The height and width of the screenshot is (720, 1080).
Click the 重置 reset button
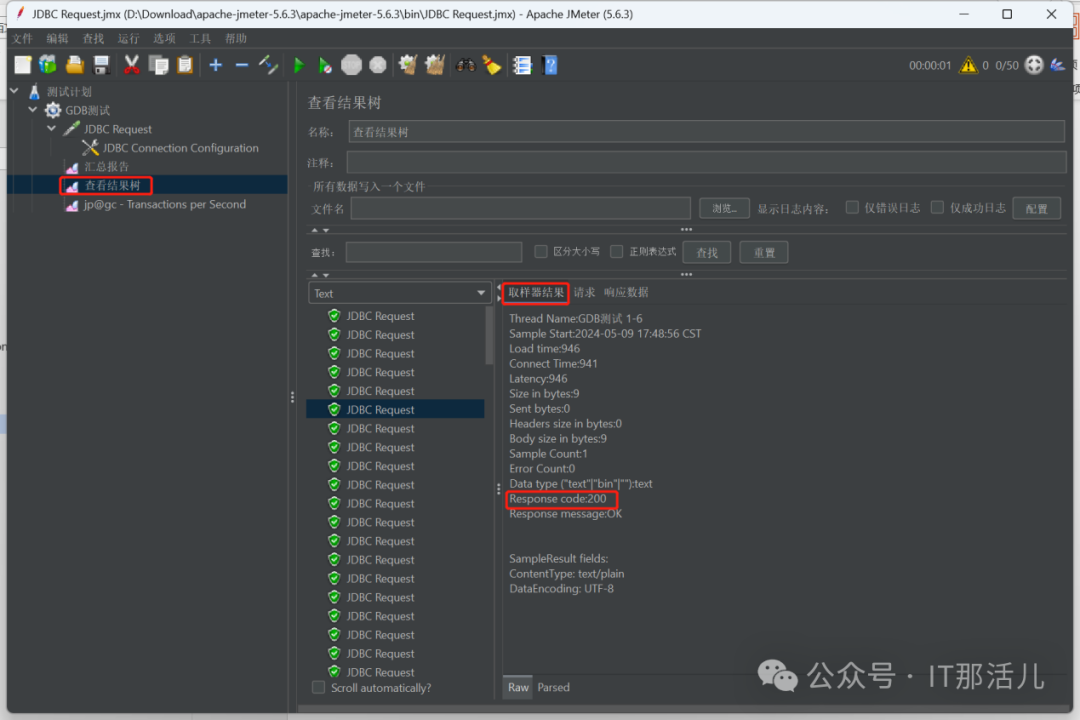pyautogui.click(x=764, y=252)
